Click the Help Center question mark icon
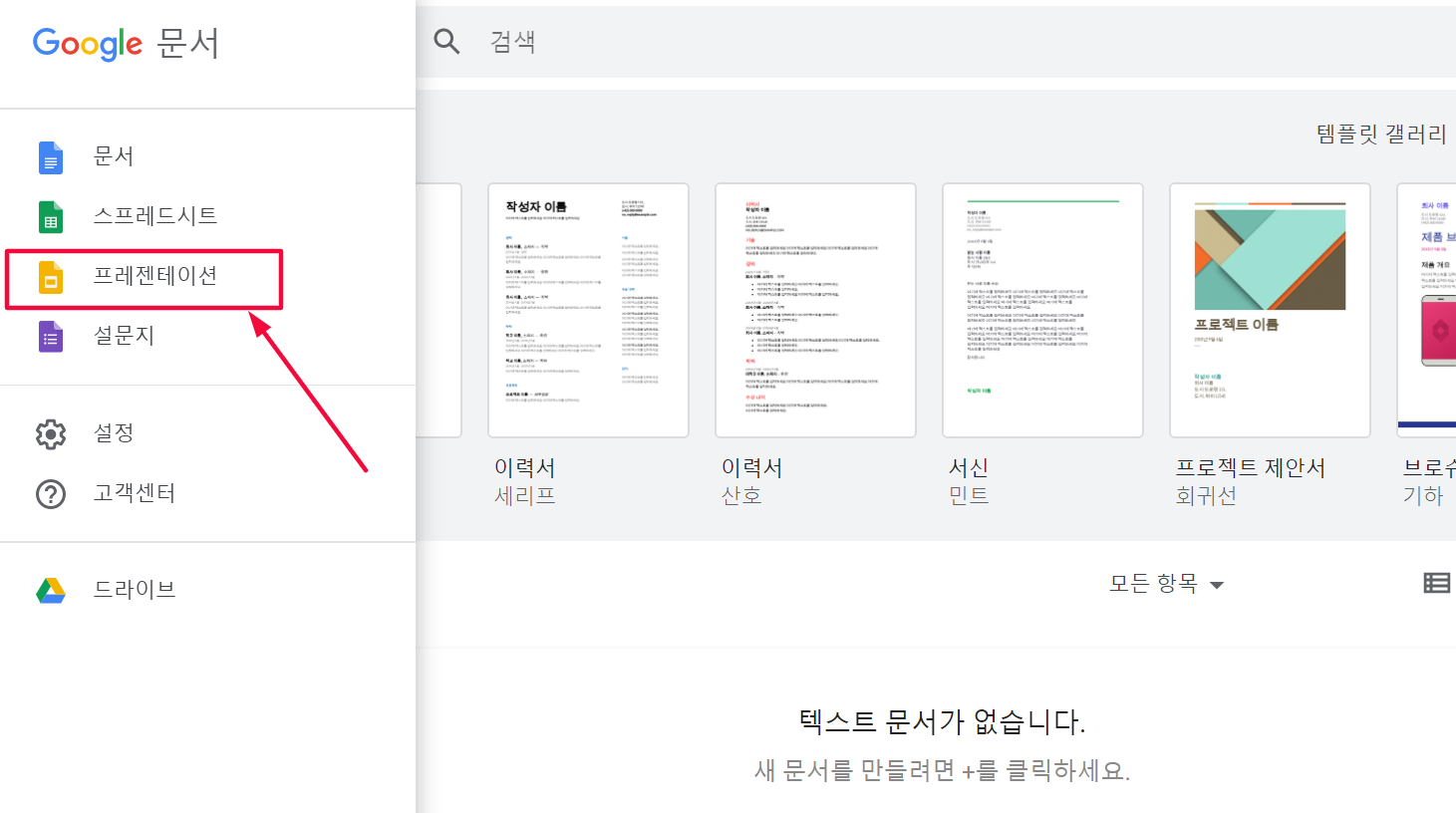The height and width of the screenshot is (813, 1456). (51, 493)
